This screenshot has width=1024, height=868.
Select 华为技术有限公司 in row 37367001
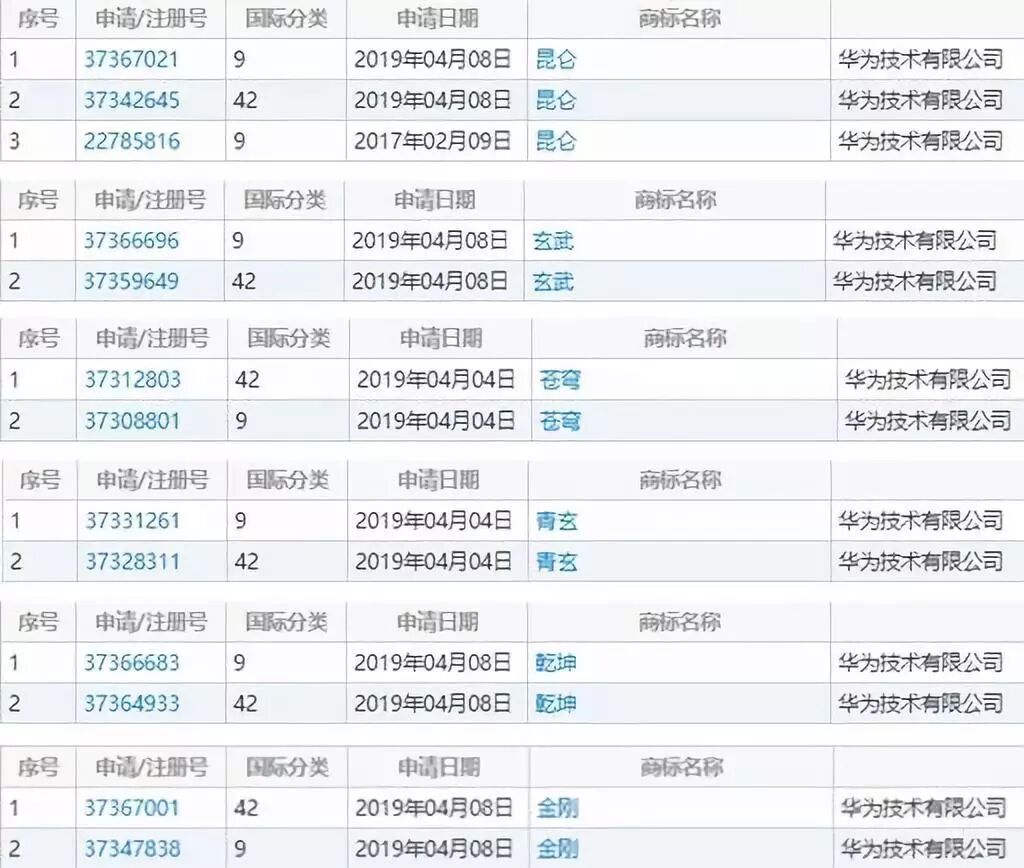click(923, 807)
